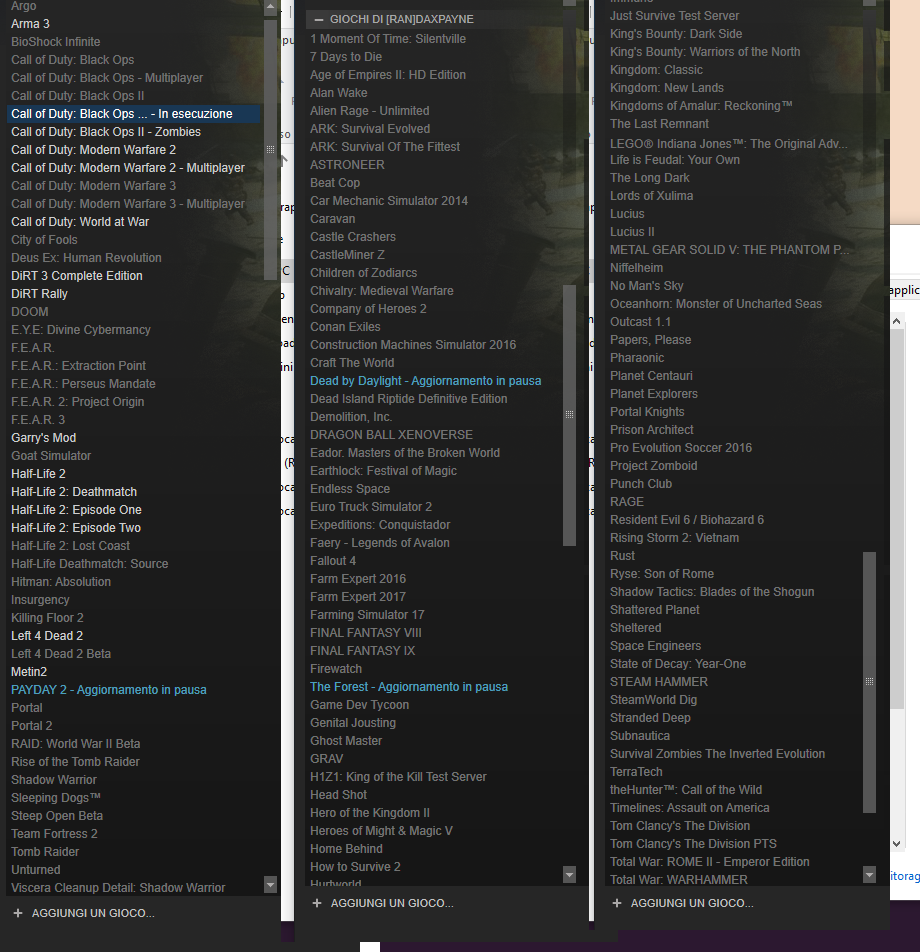Select theHunter: Call of the Wild
Screen dimensions: 920x952
(x=686, y=790)
